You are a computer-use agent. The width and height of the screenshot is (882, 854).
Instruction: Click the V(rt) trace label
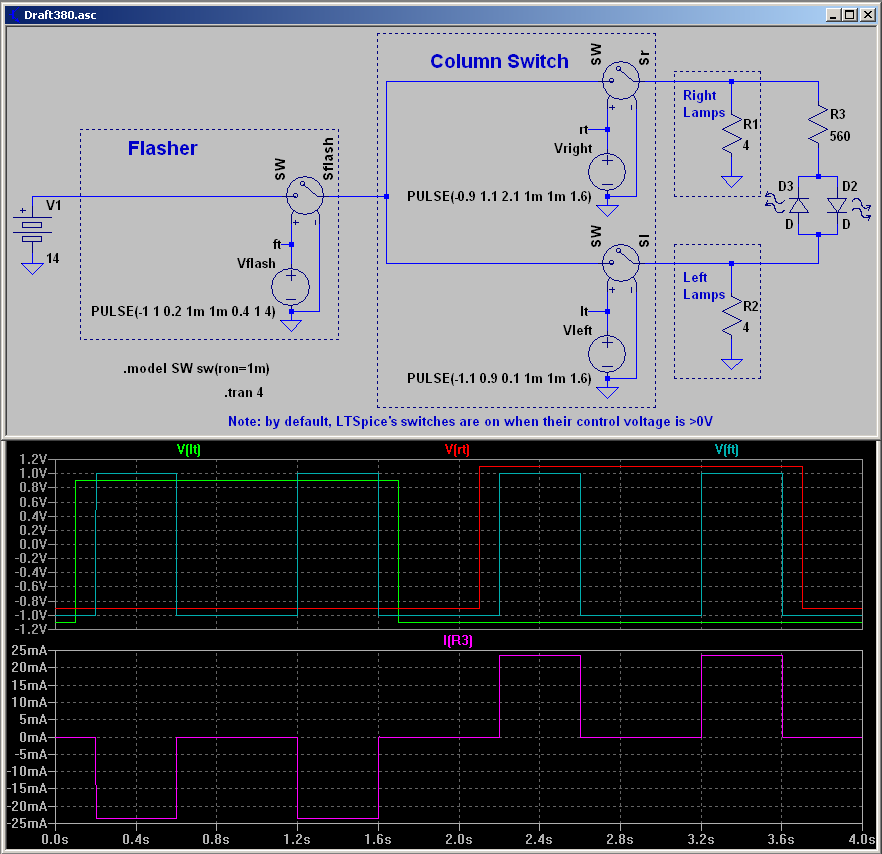pos(457,449)
